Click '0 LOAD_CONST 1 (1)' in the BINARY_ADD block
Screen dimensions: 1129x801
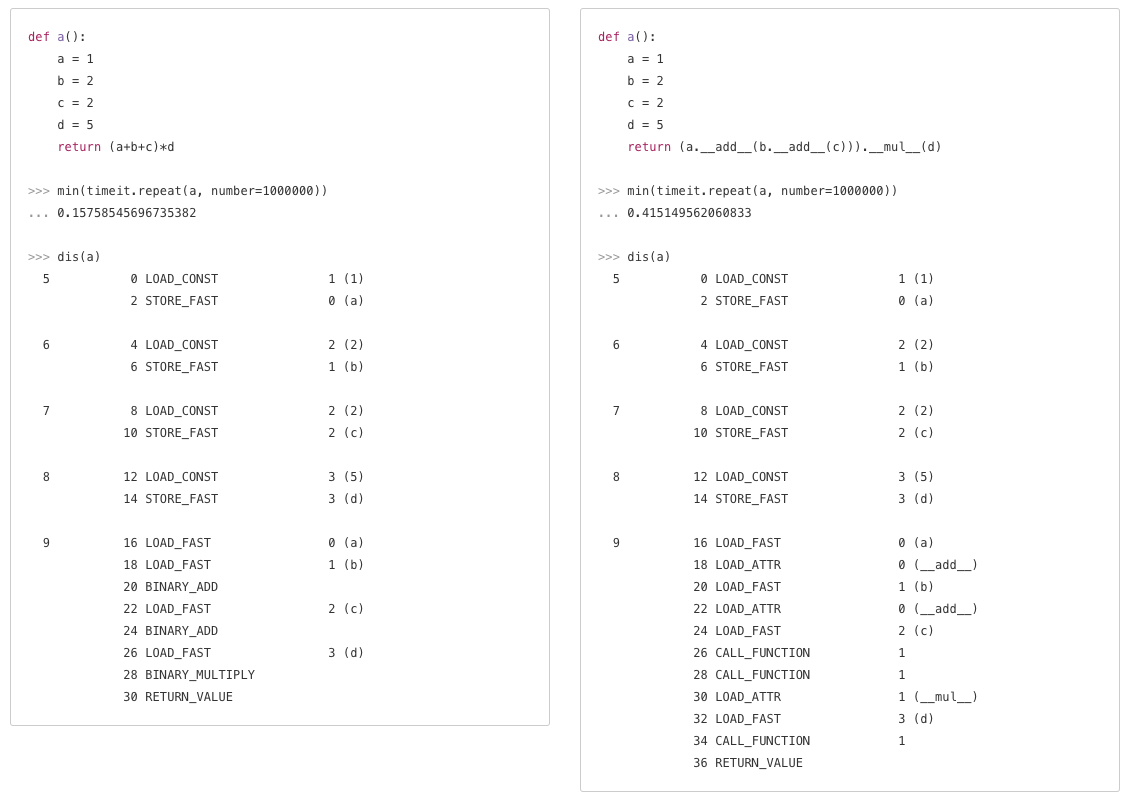point(247,279)
